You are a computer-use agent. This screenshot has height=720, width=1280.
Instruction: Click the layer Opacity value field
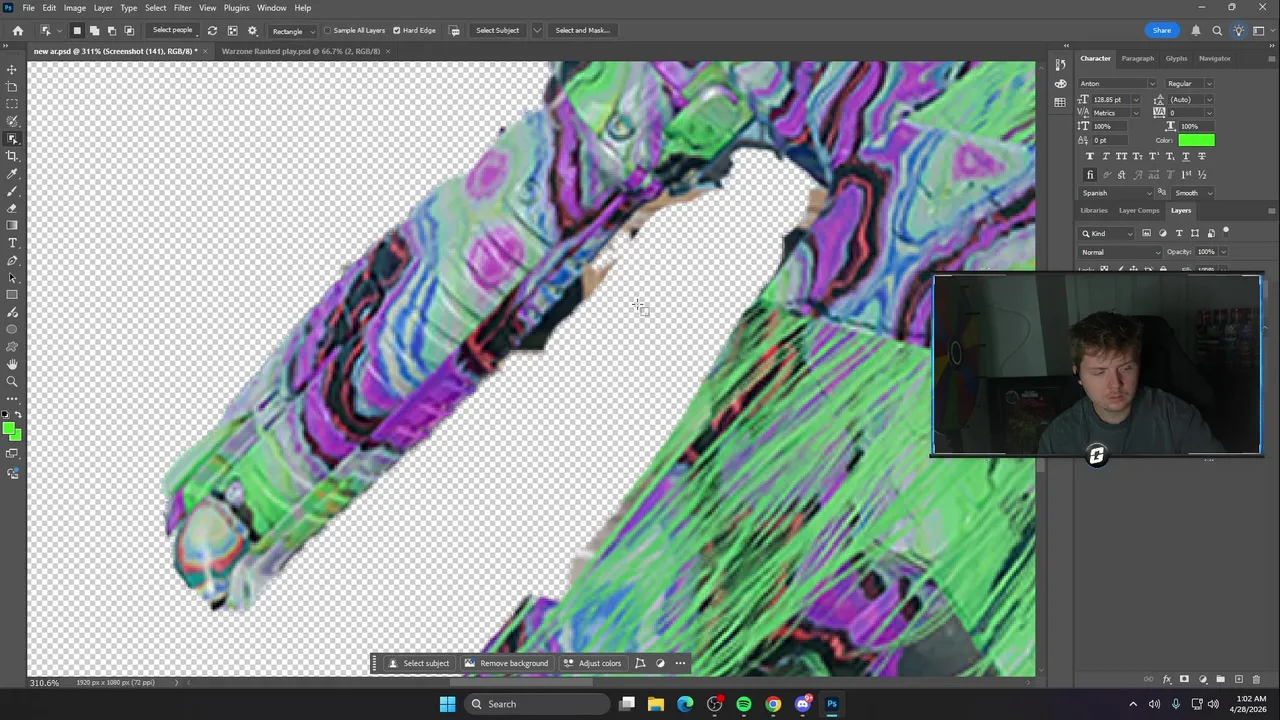[1206, 252]
